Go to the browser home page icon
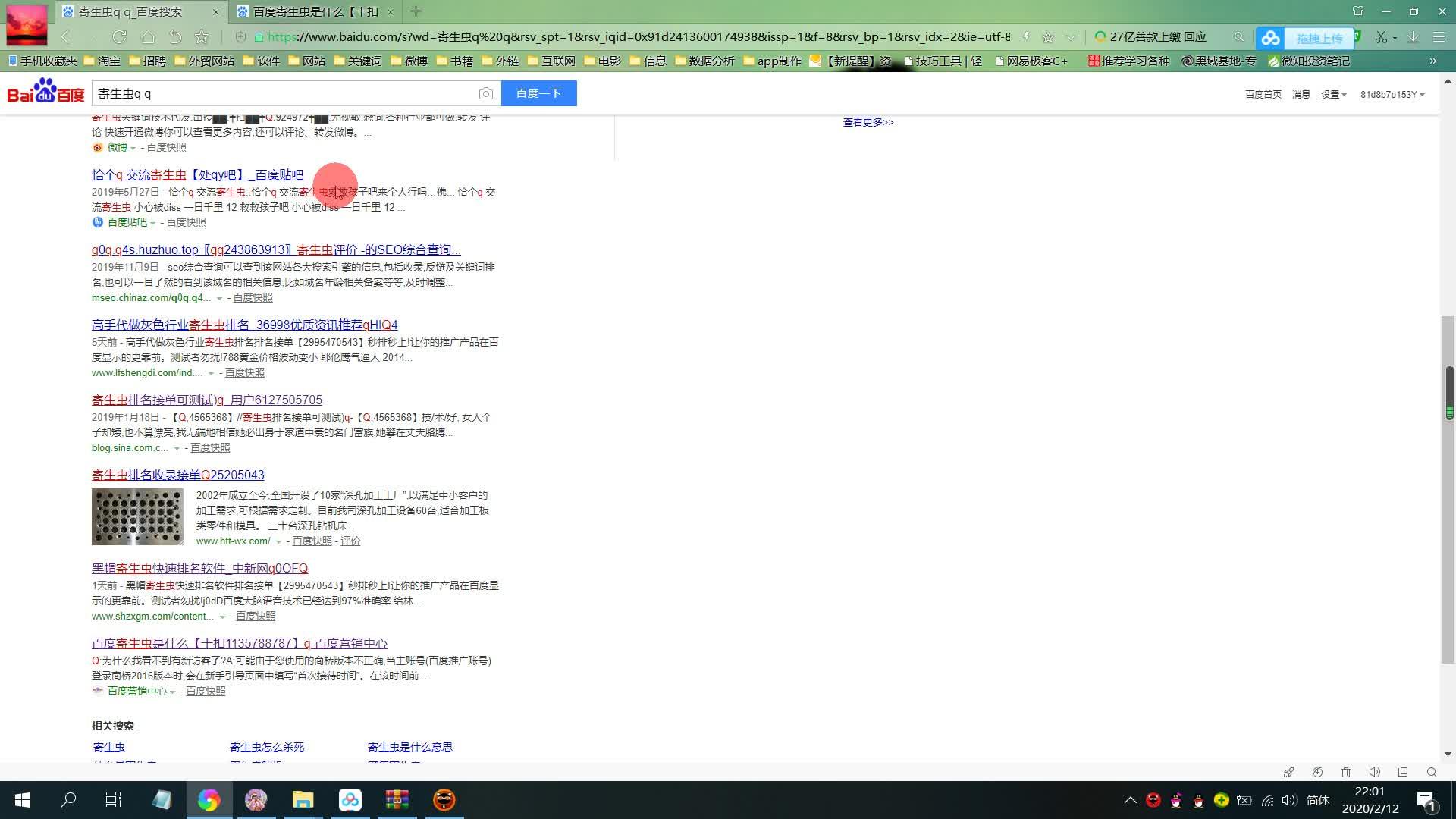The image size is (1456, 819). point(148,36)
